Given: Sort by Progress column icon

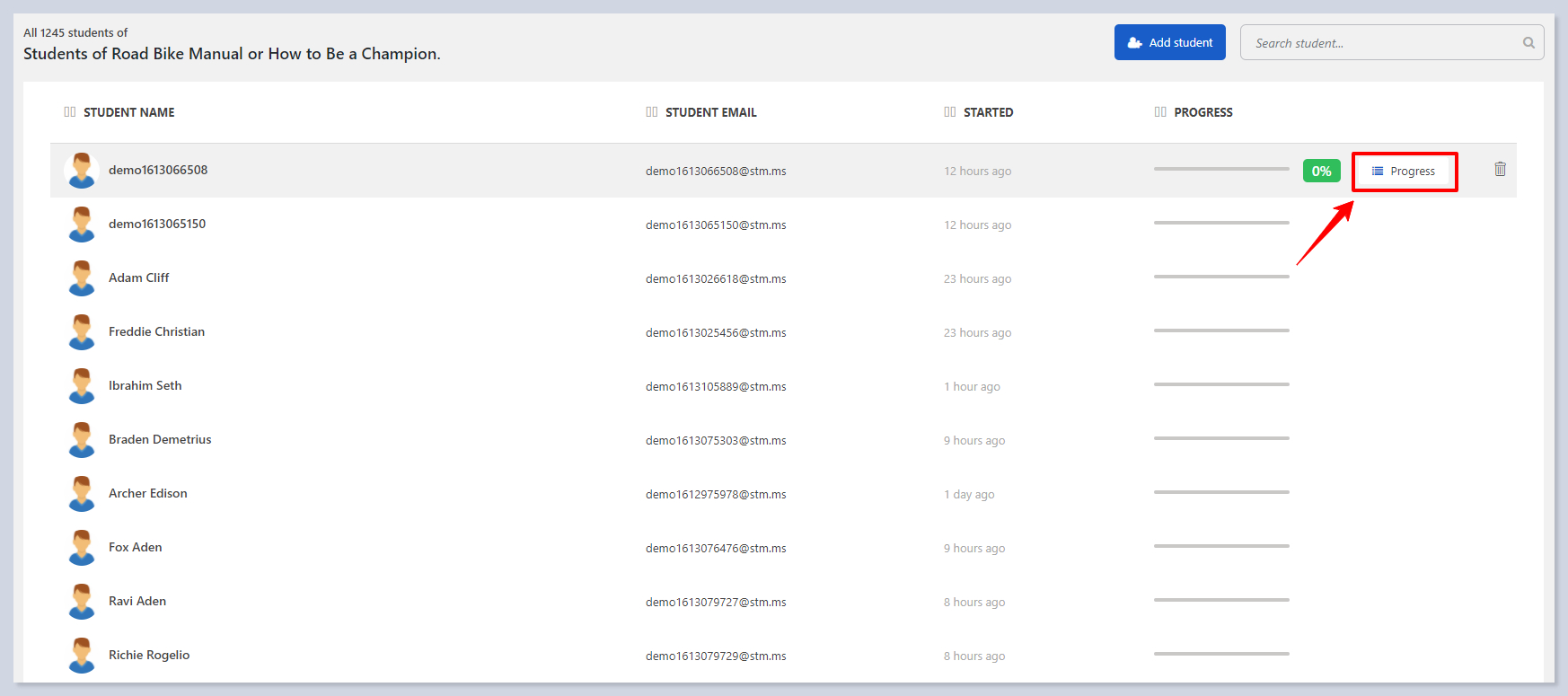Looking at the screenshot, I should (1160, 112).
